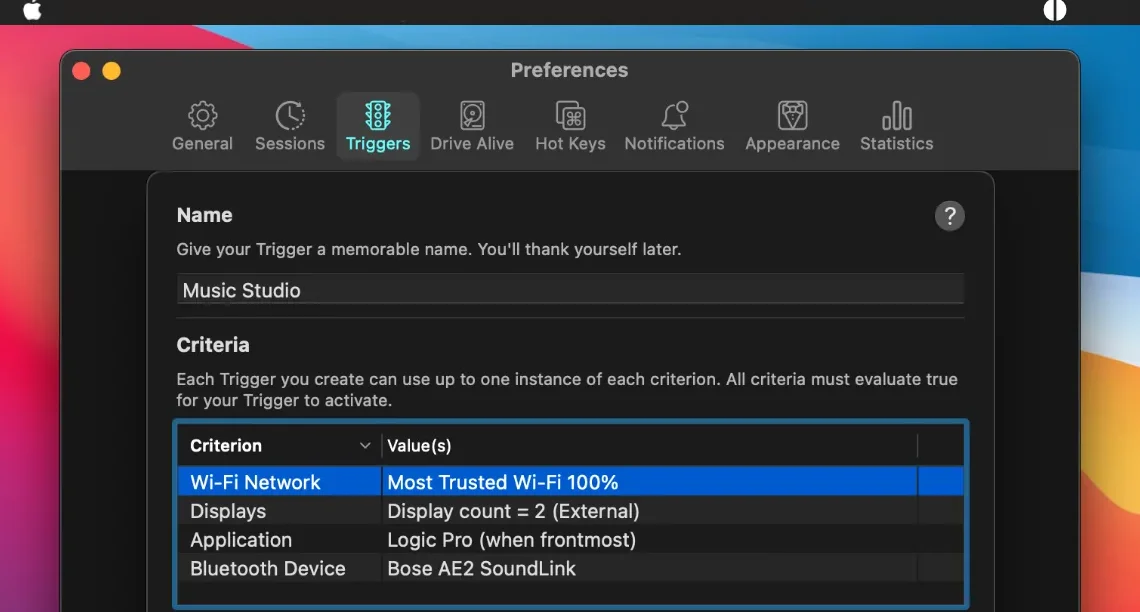This screenshot has width=1140, height=612.
Task: Open the Sessions clock icon
Action: [x=289, y=116]
